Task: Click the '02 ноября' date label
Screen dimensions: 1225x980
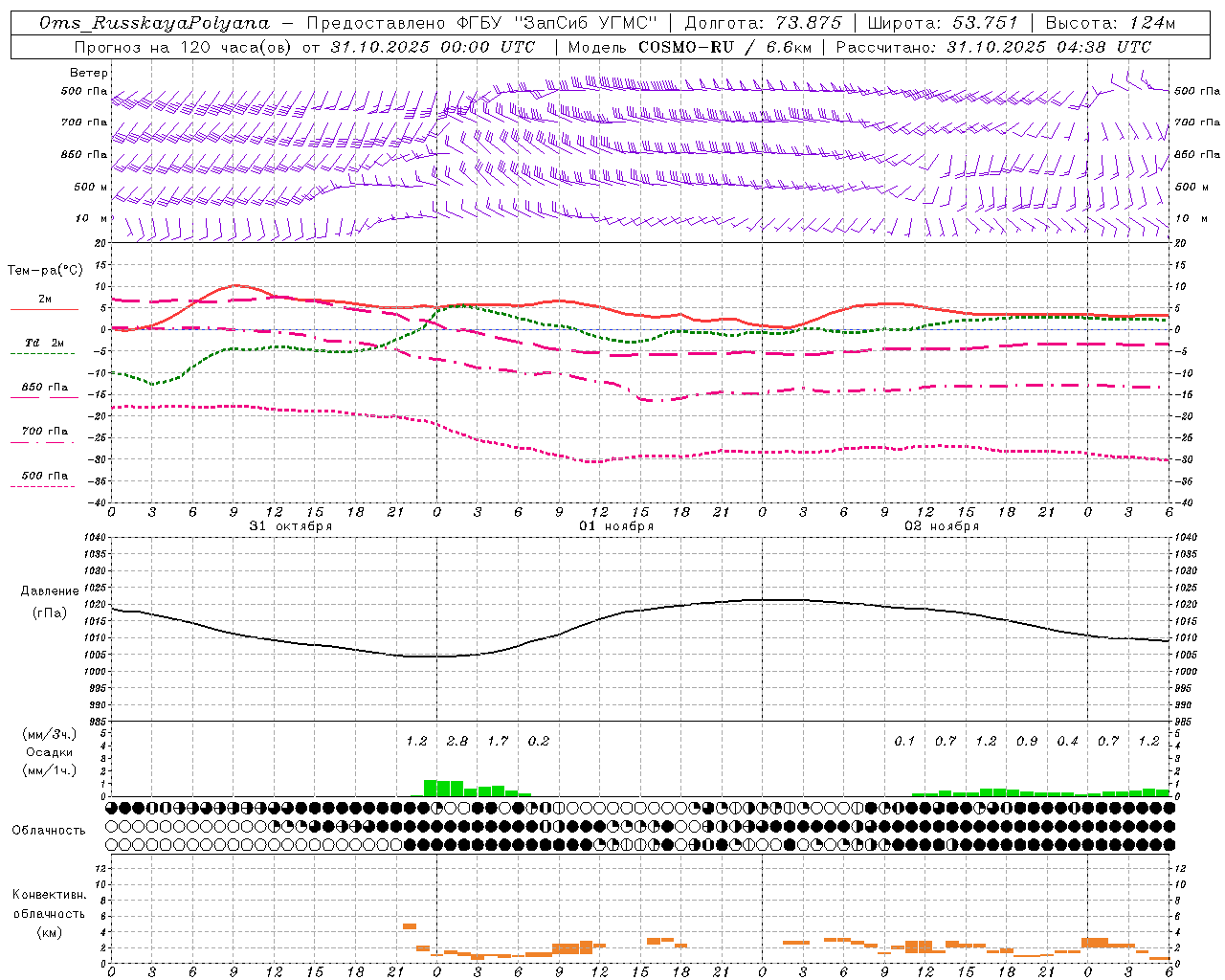Action: (x=942, y=526)
